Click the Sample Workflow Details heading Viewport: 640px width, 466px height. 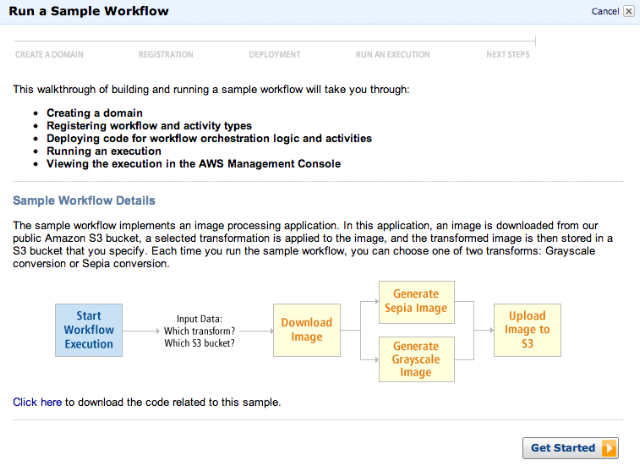tap(84, 201)
